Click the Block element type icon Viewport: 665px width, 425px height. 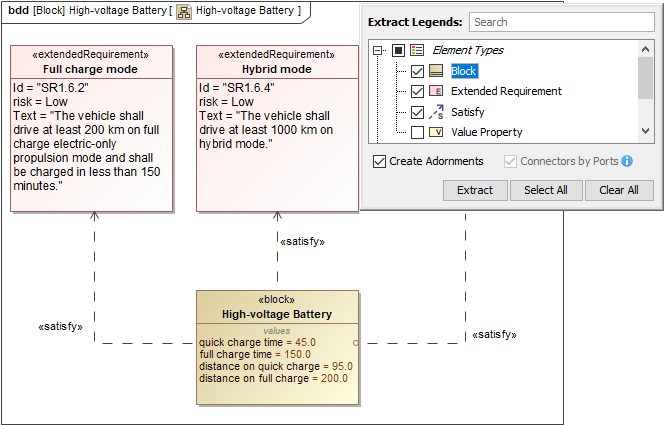436,71
